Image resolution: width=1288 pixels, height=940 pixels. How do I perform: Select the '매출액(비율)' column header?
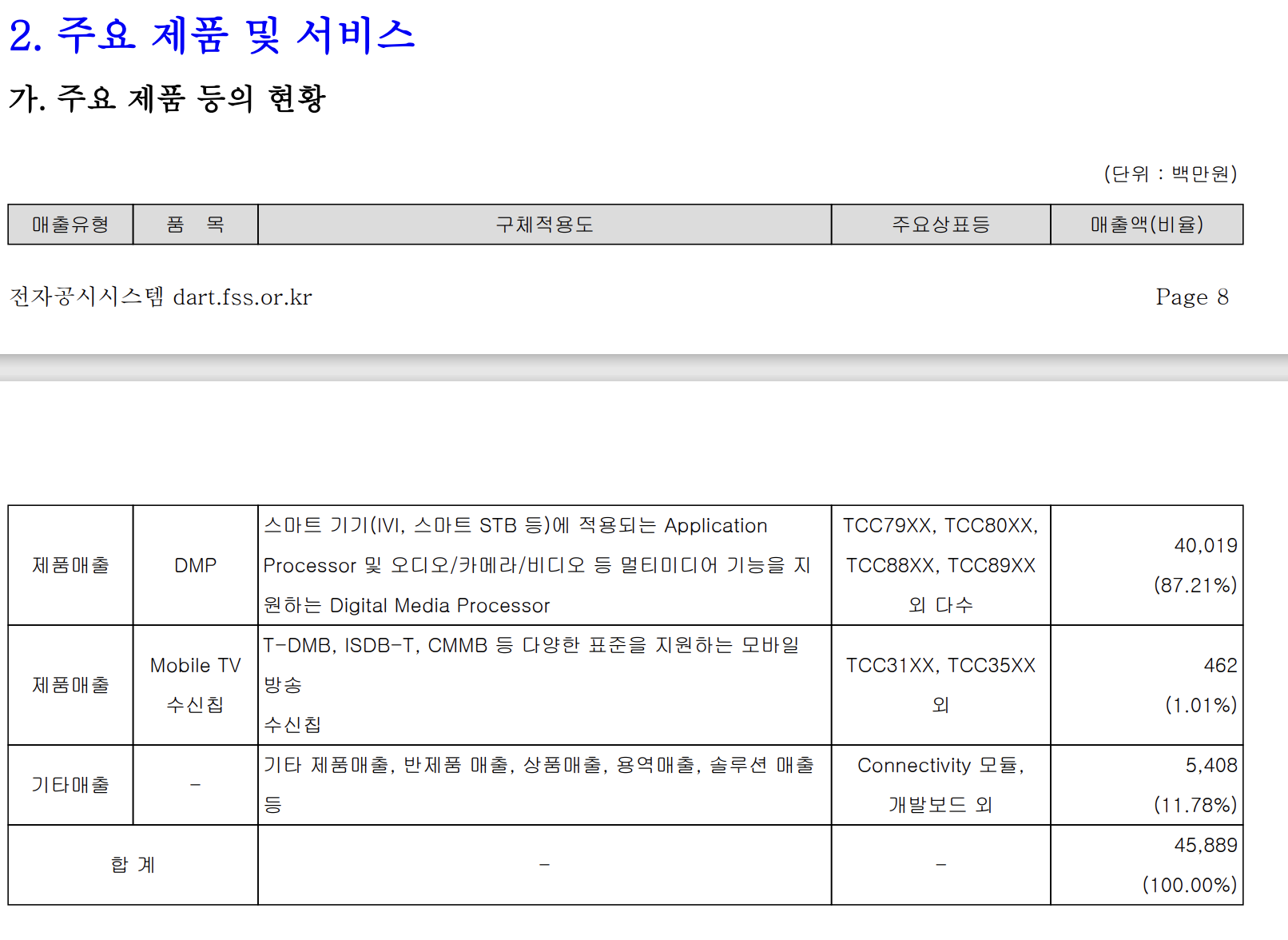click(1147, 225)
